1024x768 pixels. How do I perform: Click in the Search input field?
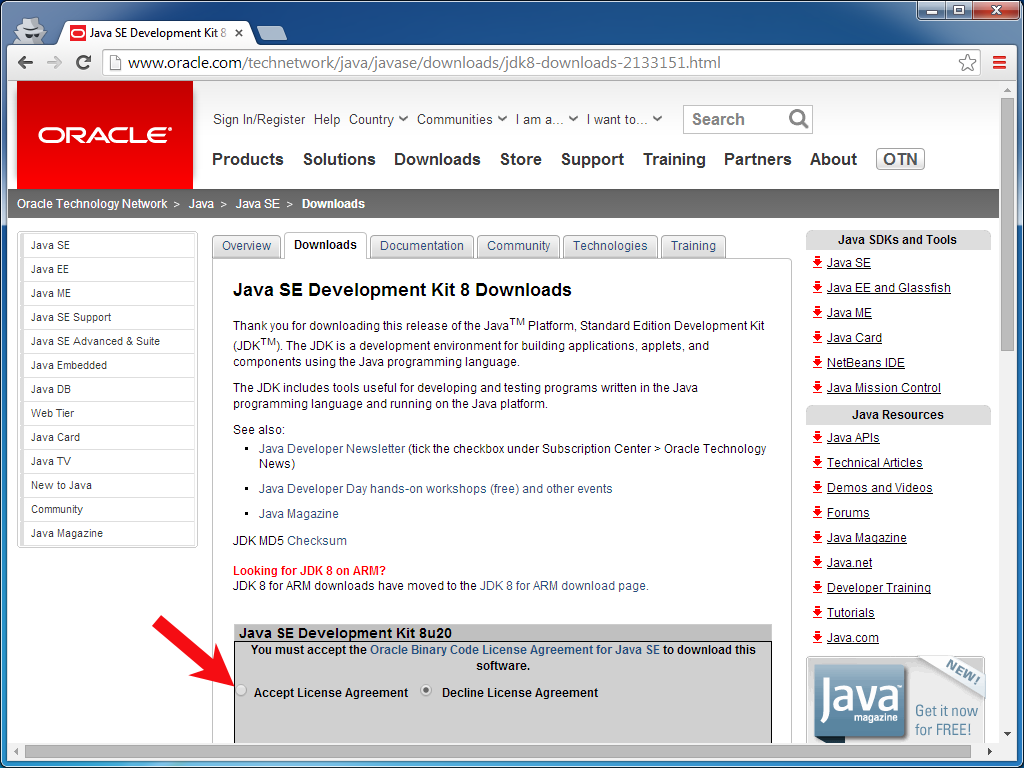tap(735, 120)
